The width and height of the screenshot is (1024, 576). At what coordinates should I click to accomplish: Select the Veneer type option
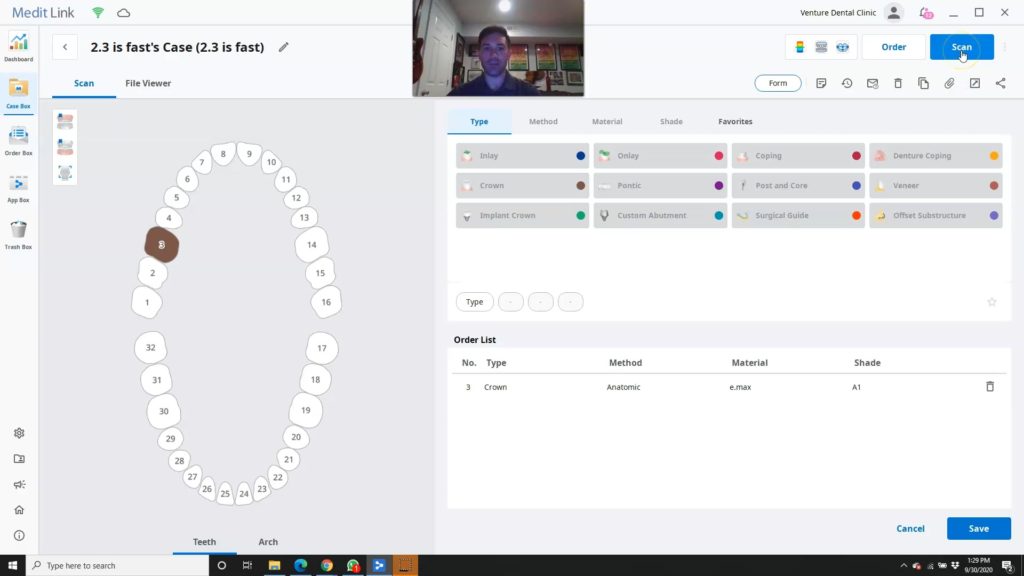[935, 185]
